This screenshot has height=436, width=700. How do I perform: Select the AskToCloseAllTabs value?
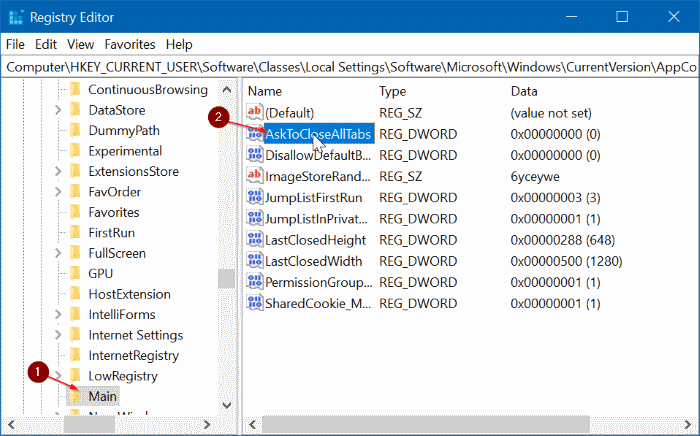(318, 134)
